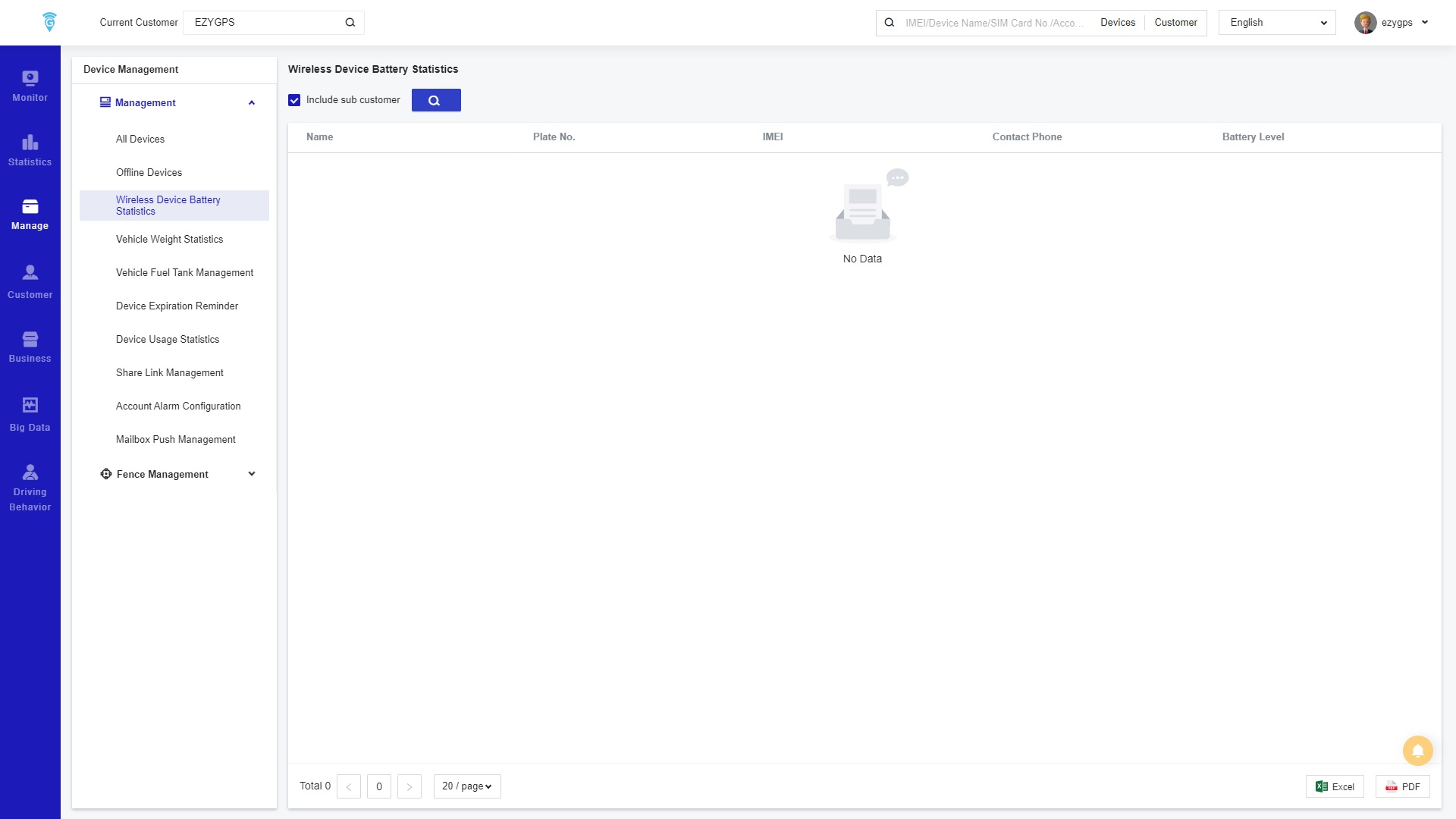Screen dimensions: 1456x819
Task: Open the Statistics sidebar icon
Action: (x=30, y=150)
